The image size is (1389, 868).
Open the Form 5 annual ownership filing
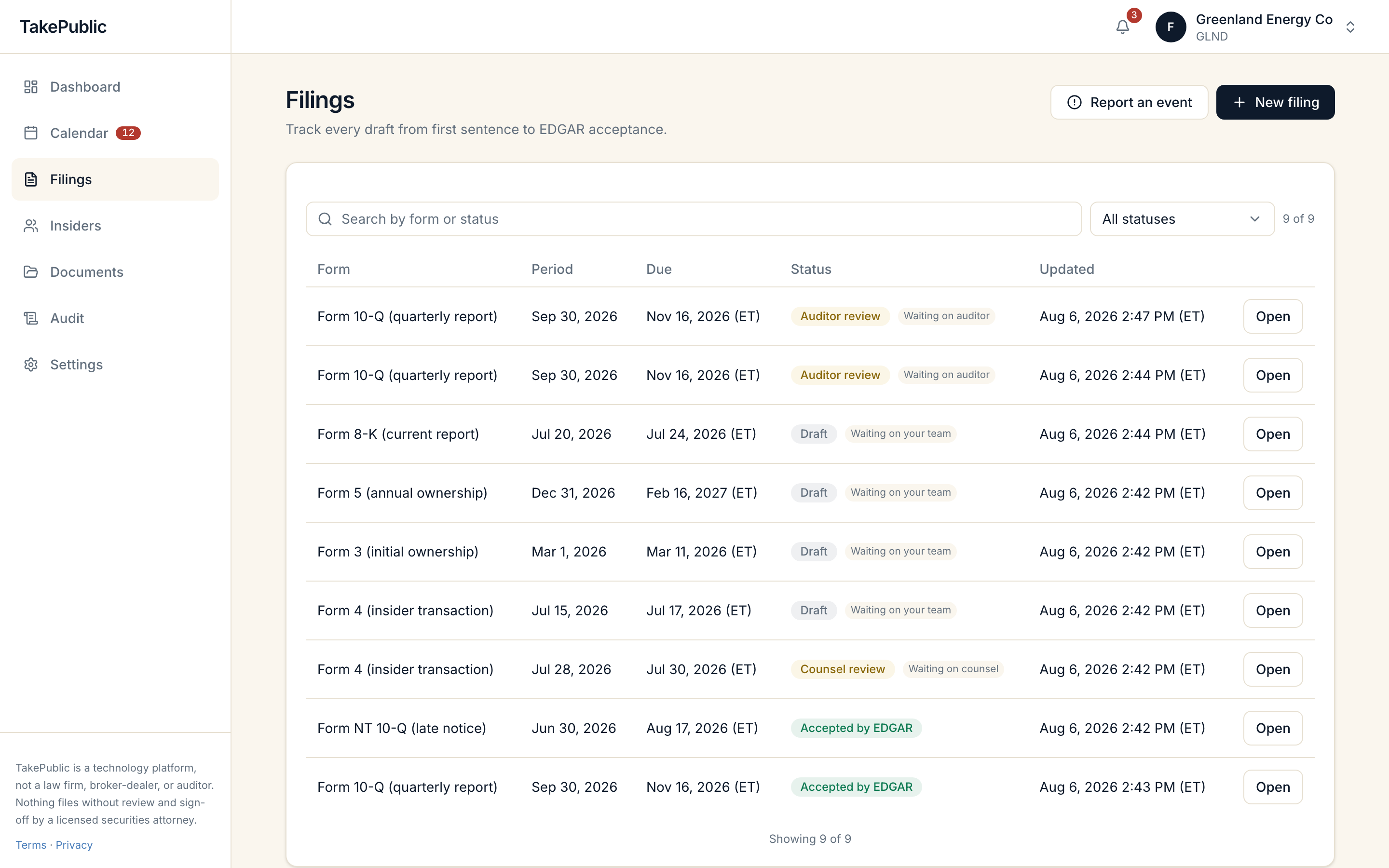[x=1272, y=493]
